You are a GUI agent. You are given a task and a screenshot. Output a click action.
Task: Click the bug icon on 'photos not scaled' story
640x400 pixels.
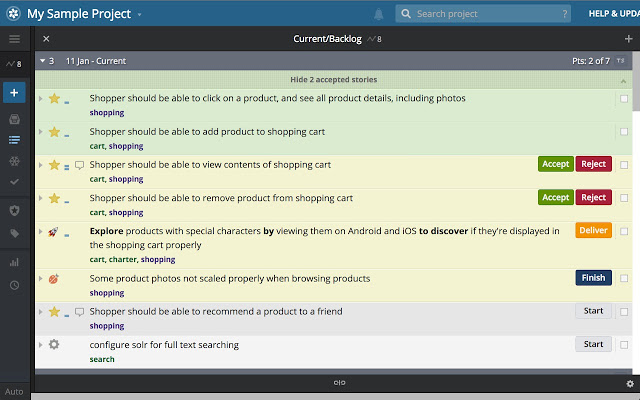tap(53, 279)
